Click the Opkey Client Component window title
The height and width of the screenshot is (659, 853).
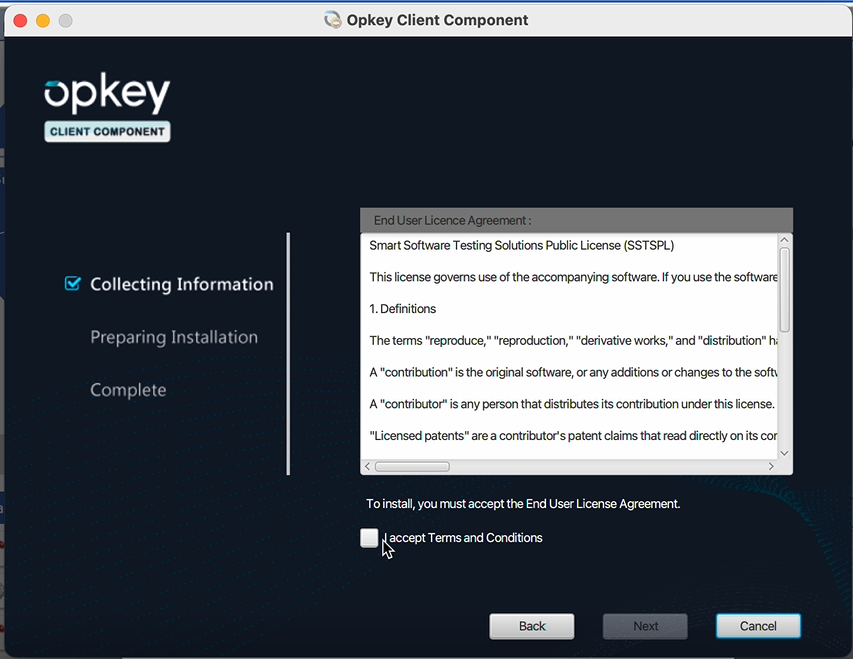(437, 20)
